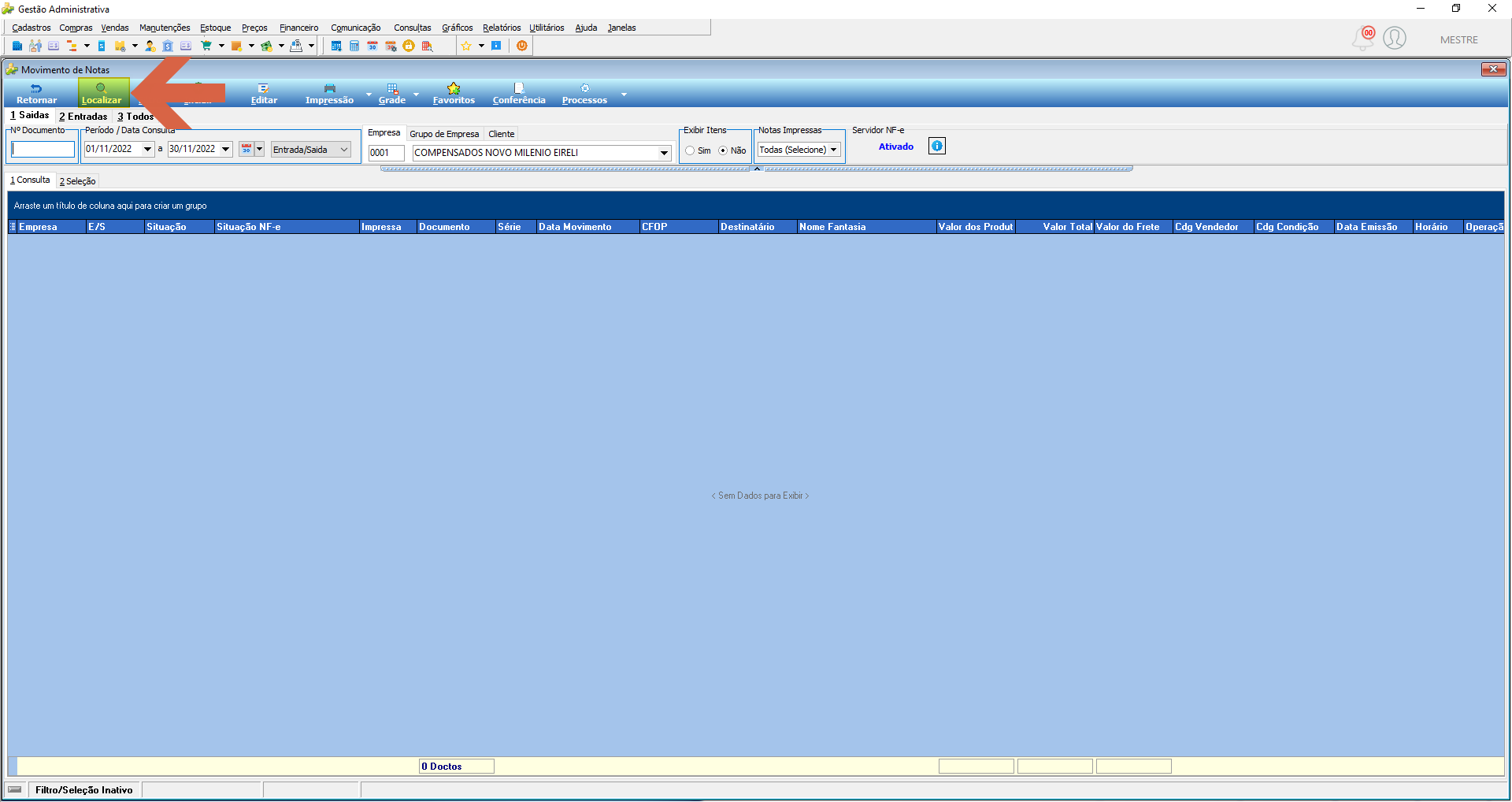Expand the Processos dropdown arrow
1512x802 pixels.
coord(624,94)
